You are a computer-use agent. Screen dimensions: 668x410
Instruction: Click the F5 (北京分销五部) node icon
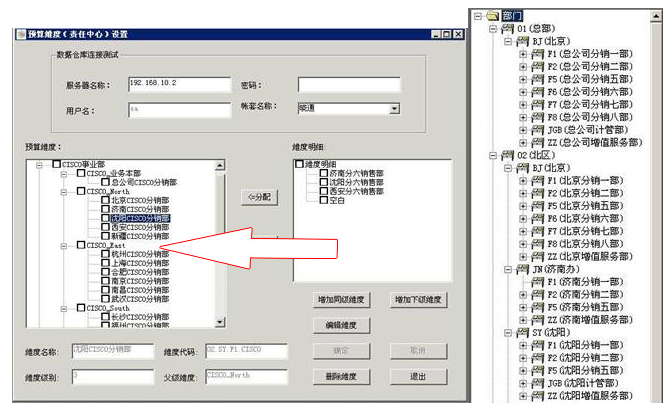click(x=538, y=206)
